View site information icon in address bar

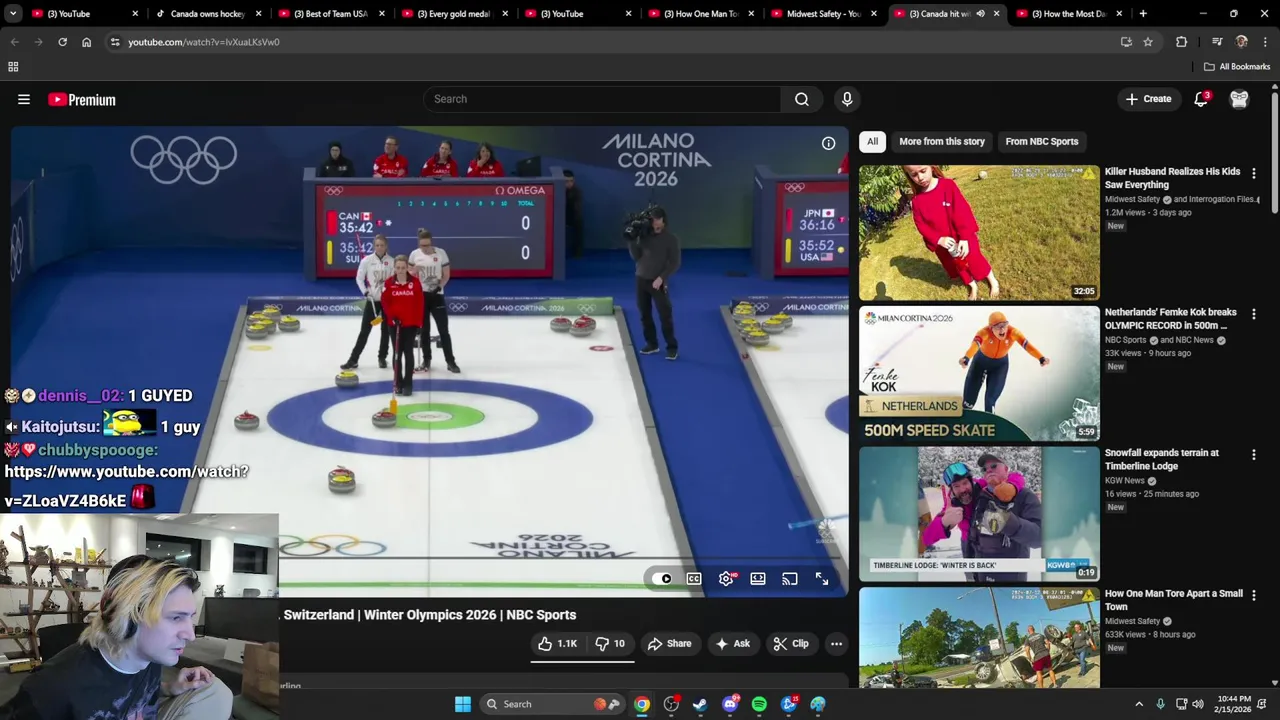[115, 42]
